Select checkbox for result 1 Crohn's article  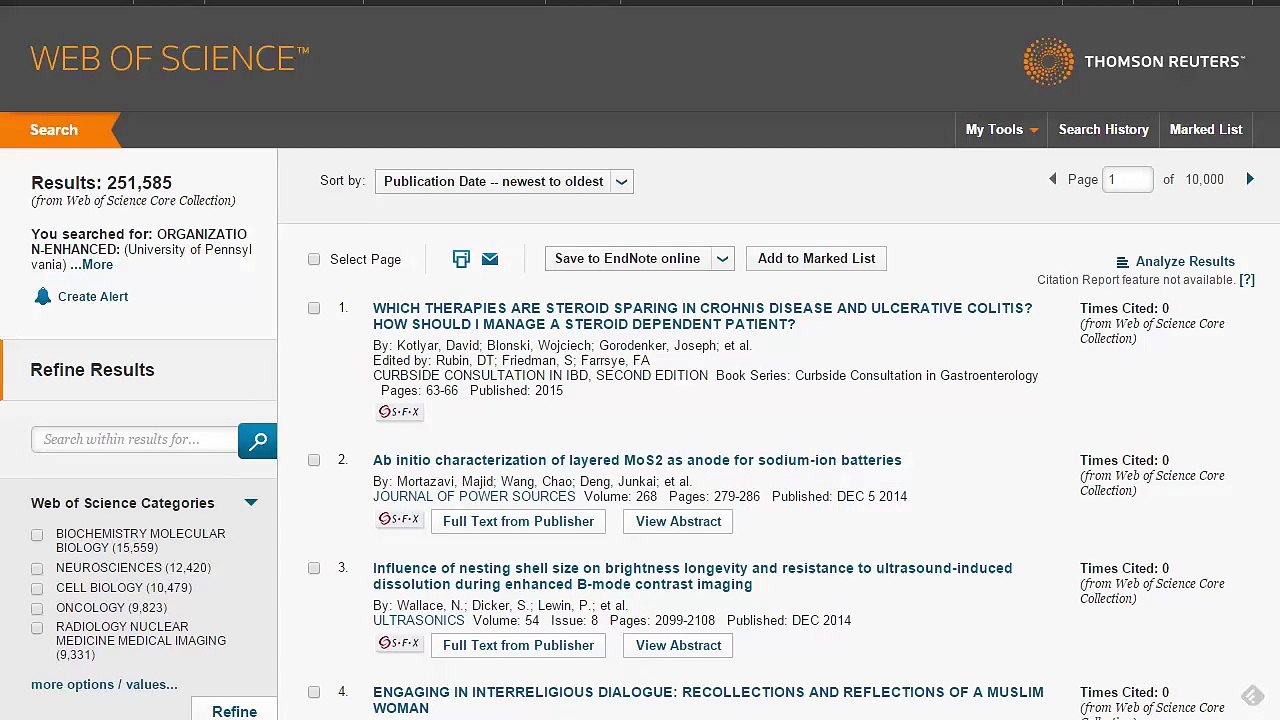(314, 308)
